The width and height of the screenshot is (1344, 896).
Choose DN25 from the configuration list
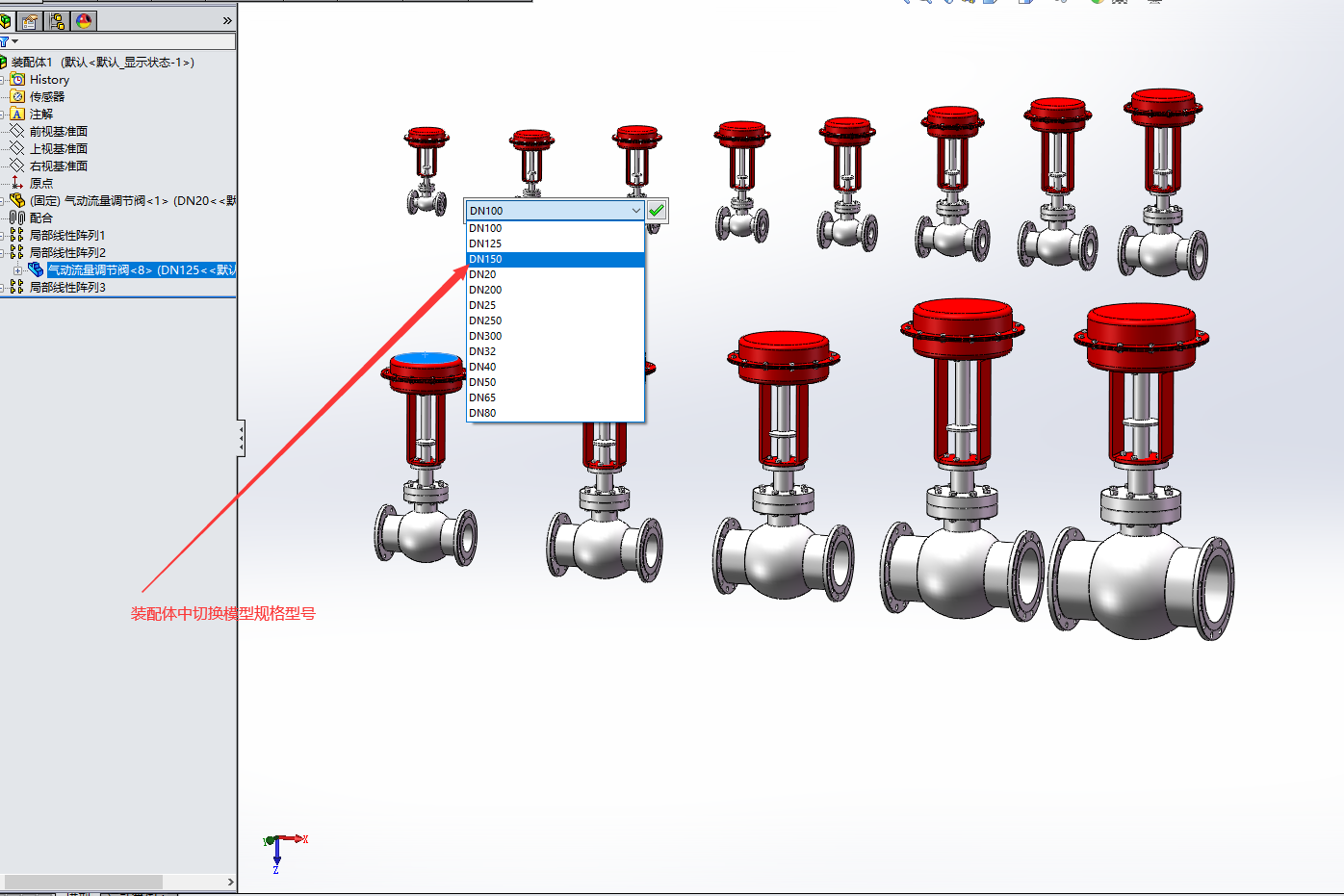(555, 305)
